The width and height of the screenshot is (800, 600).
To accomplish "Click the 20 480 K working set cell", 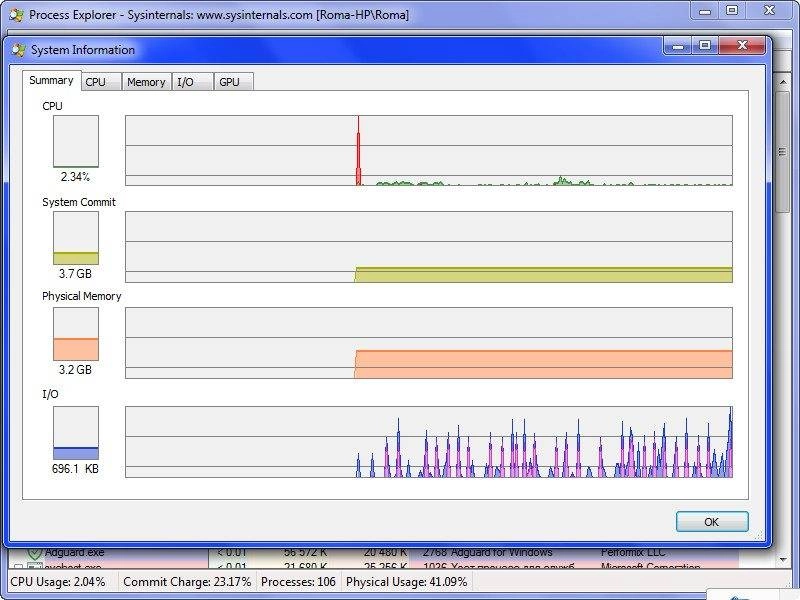I will click(385, 553).
